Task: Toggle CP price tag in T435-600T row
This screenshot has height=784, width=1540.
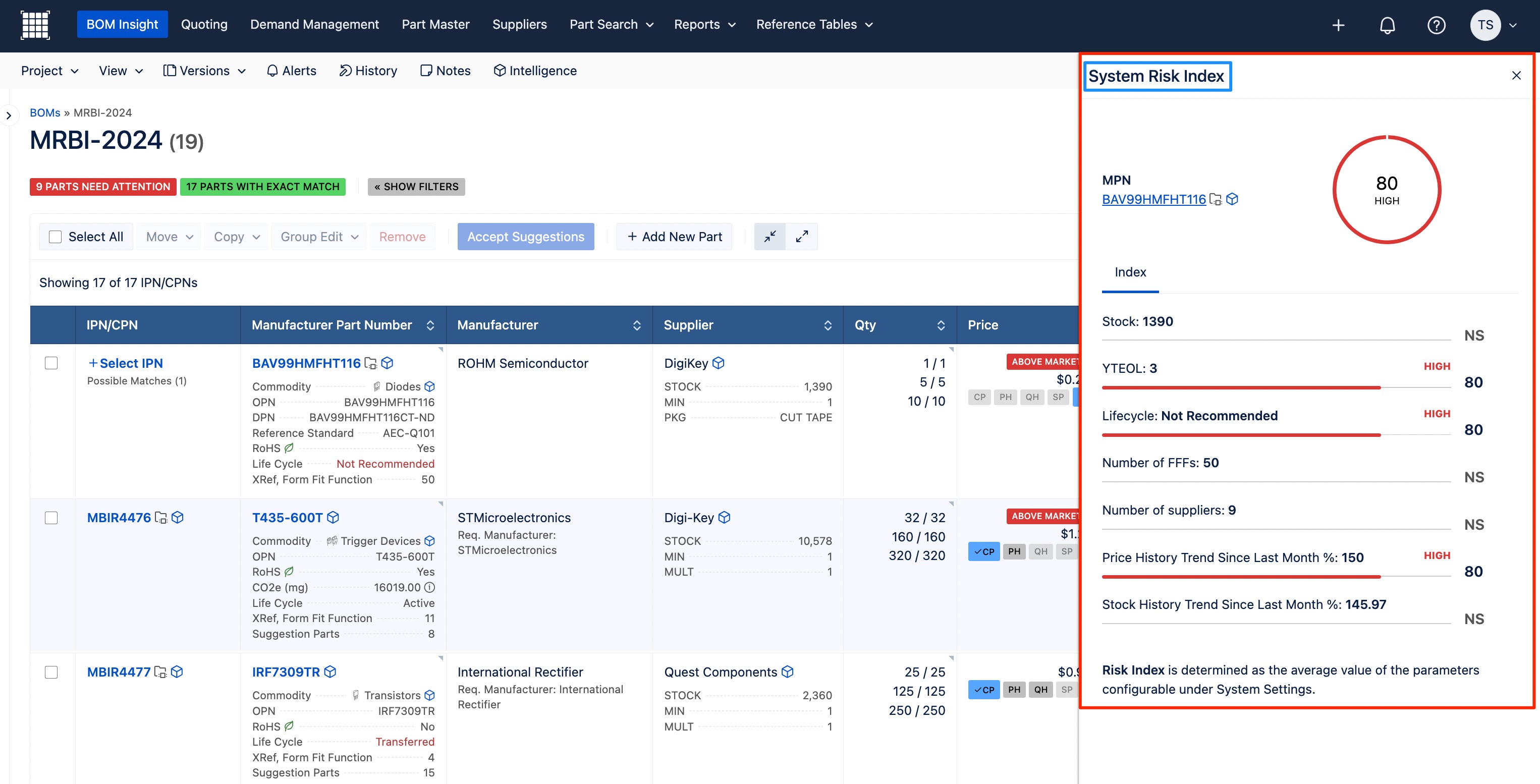Action: coord(984,551)
